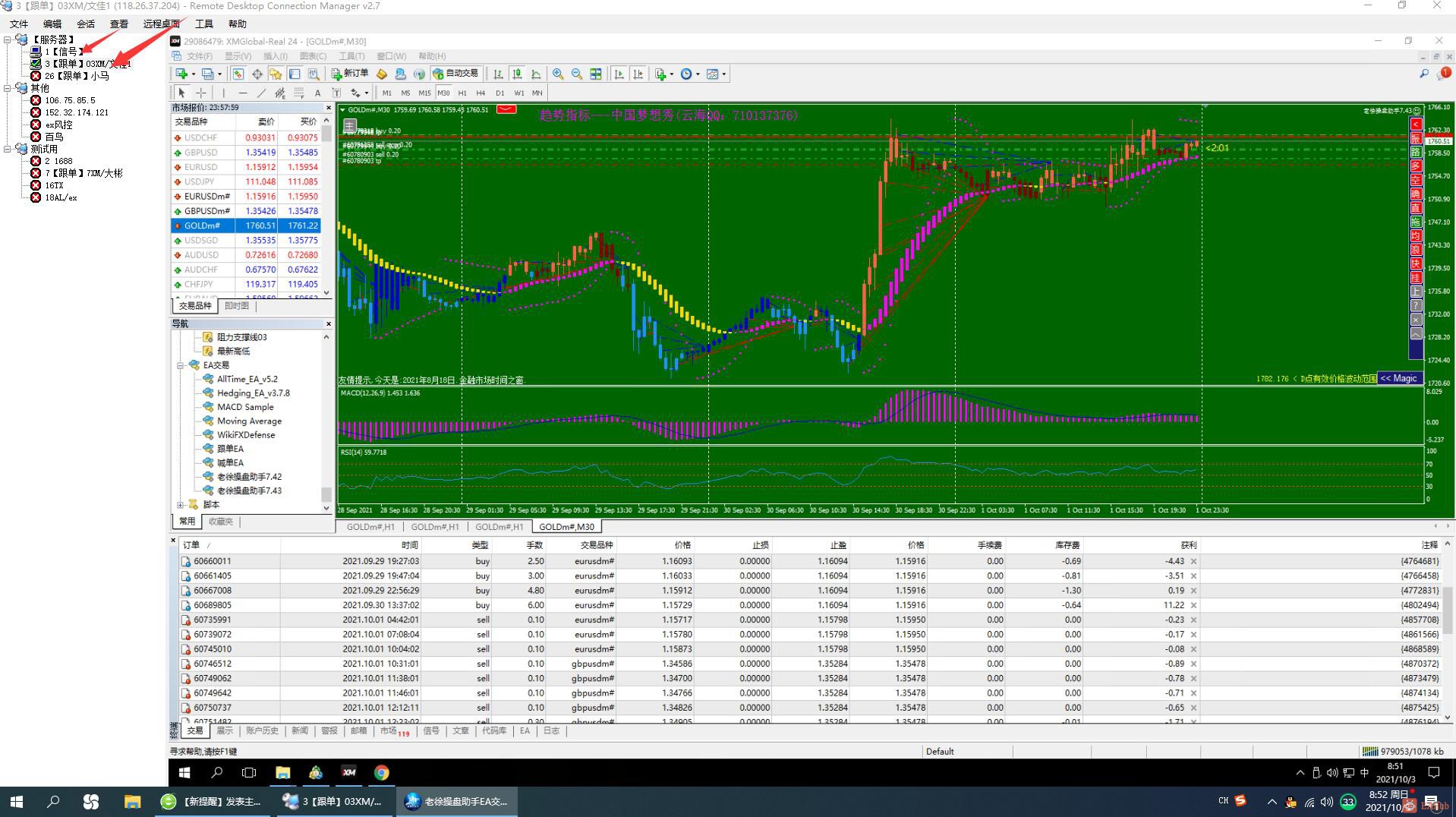Switch chart to candlestick display

click(x=517, y=74)
